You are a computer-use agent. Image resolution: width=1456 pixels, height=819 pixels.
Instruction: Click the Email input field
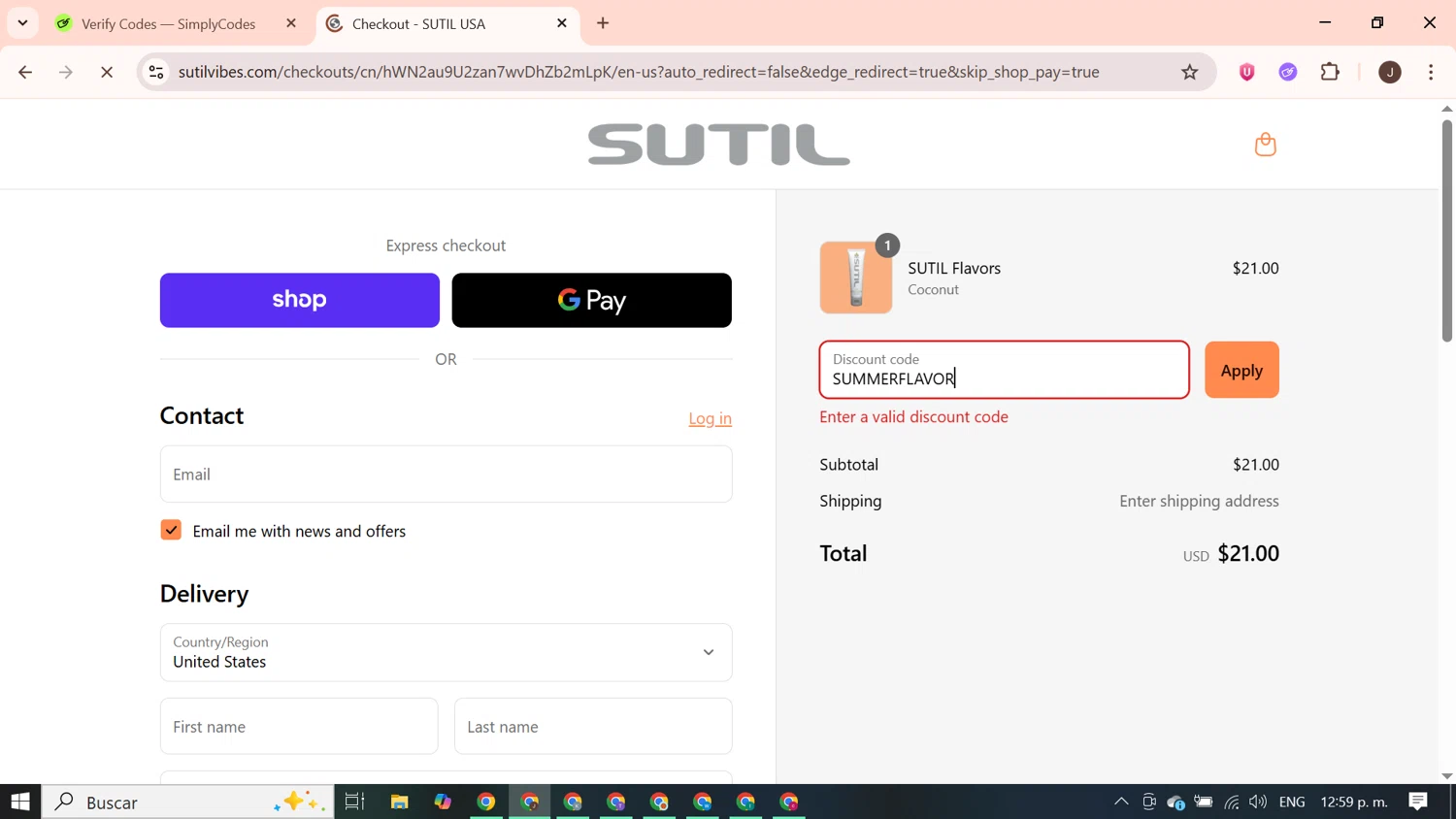coord(446,474)
